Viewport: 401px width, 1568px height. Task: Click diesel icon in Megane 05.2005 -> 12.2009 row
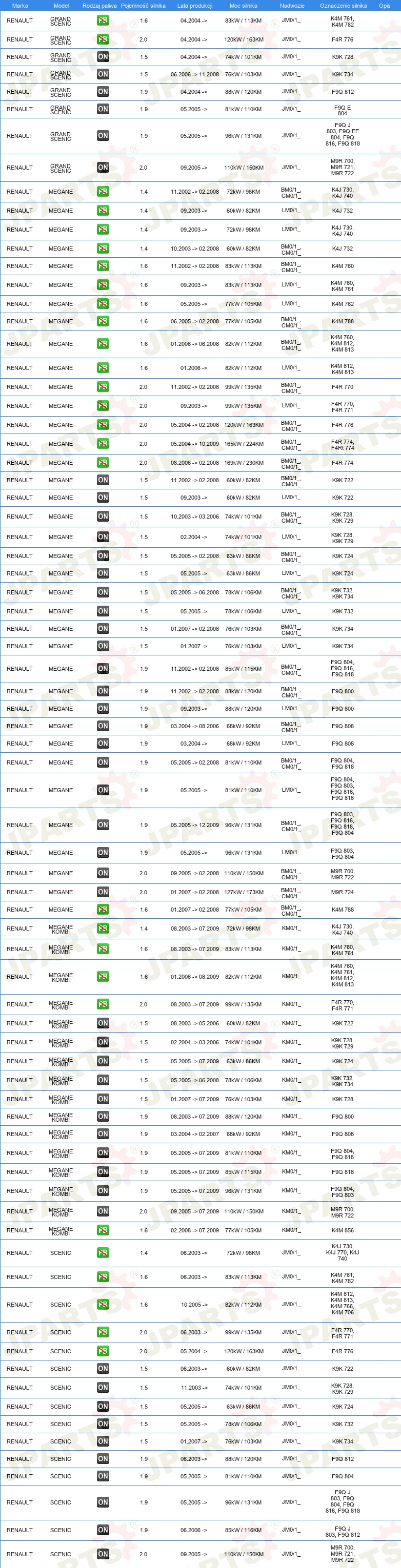103,825
